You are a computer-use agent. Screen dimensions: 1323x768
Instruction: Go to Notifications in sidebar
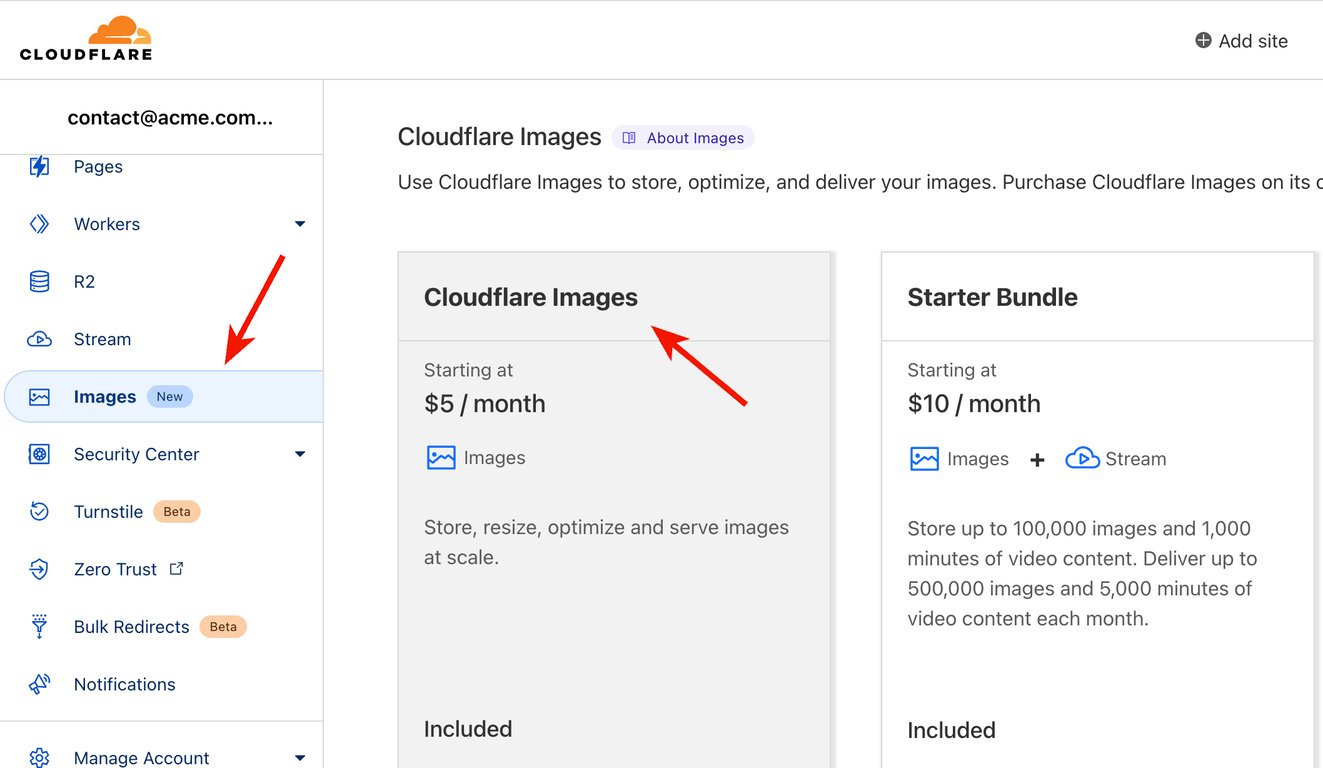tap(124, 684)
